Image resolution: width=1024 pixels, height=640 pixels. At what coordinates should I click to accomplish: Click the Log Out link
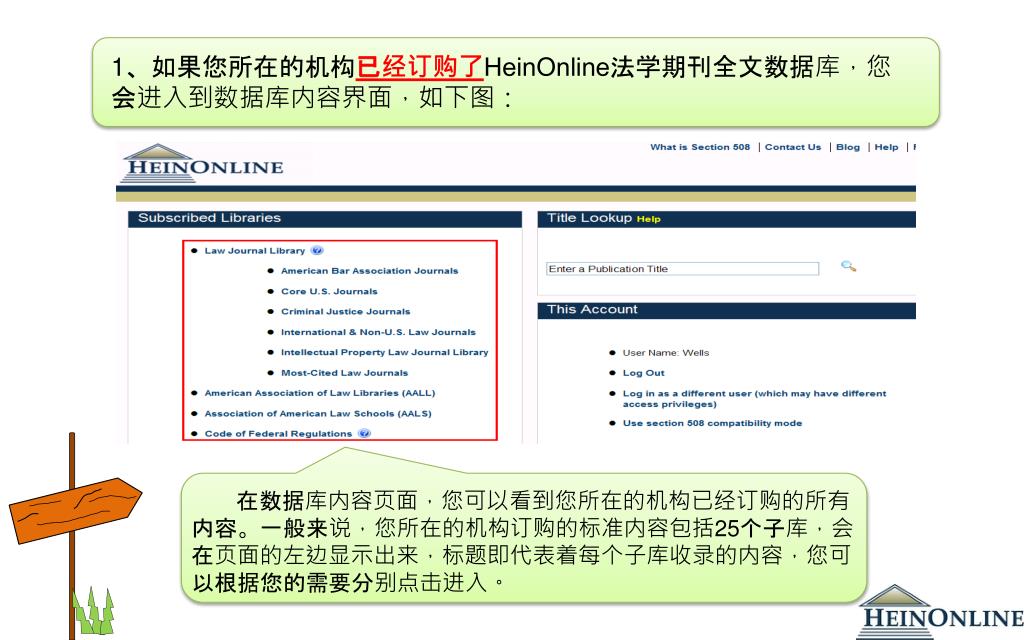[643, 373]
